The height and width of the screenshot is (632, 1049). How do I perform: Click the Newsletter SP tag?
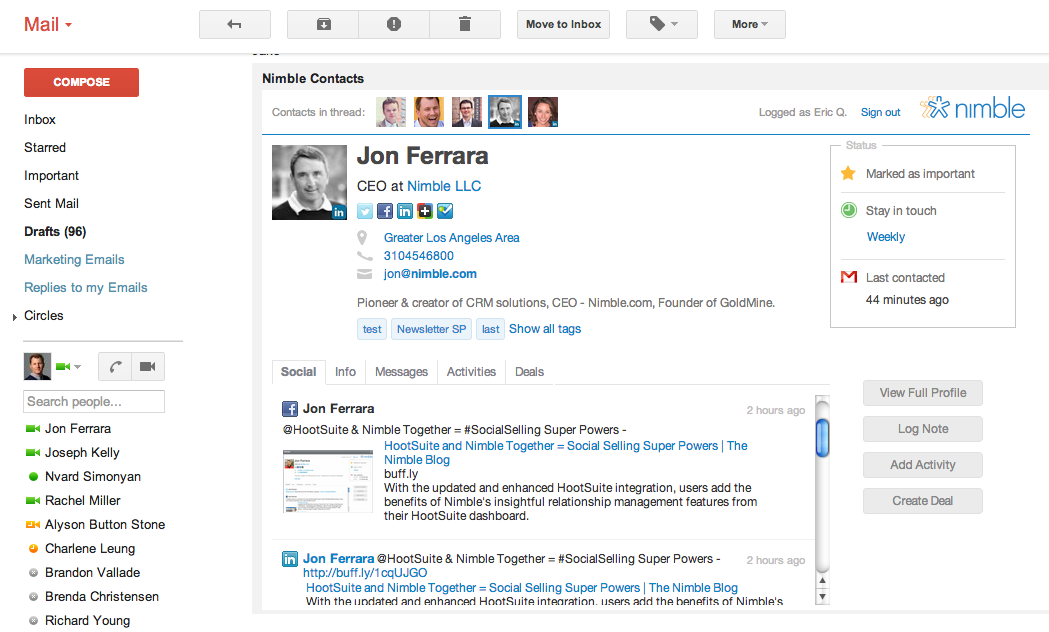432,329
